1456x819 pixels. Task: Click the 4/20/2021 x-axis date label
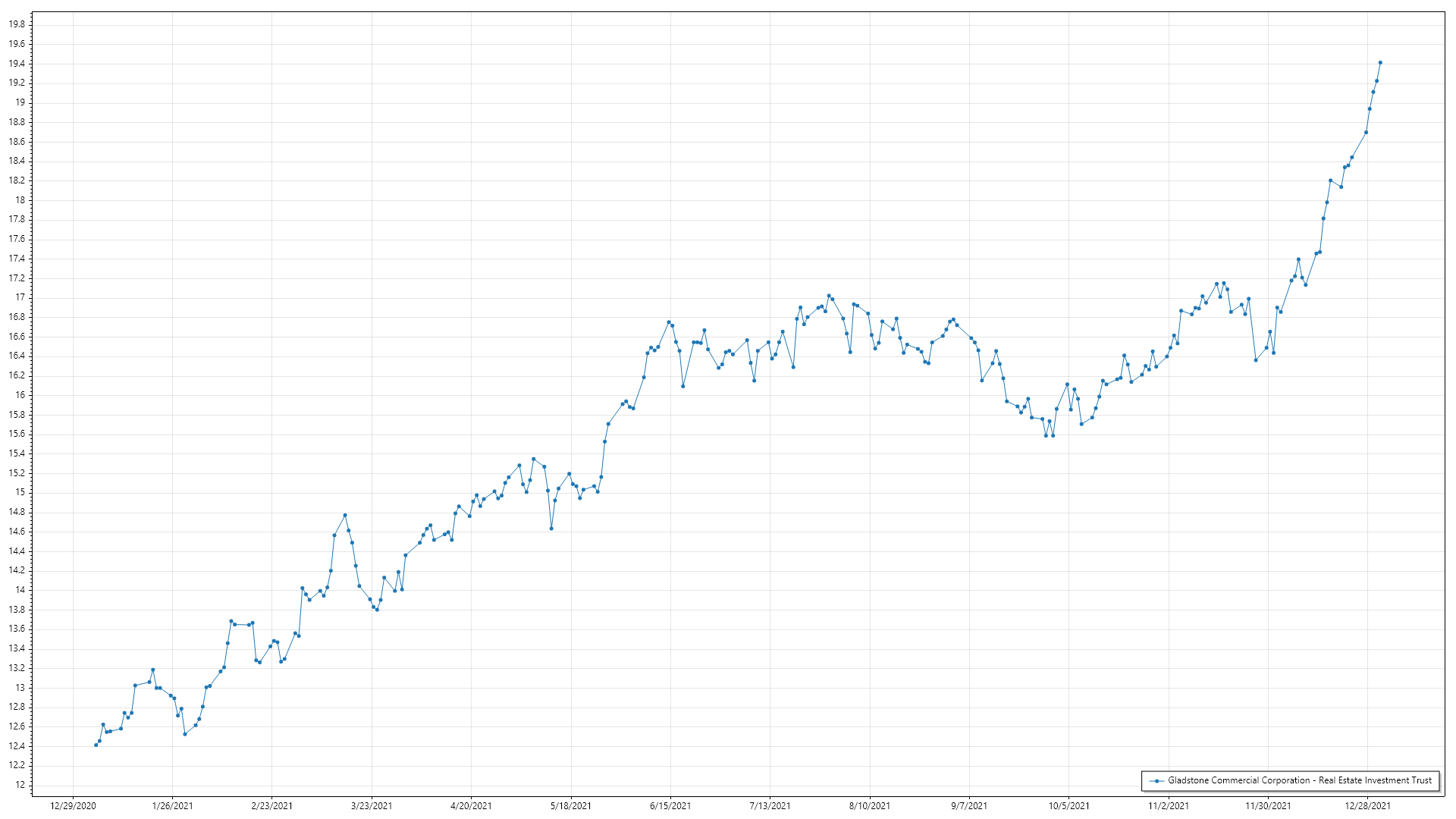(x=471, y=806)
